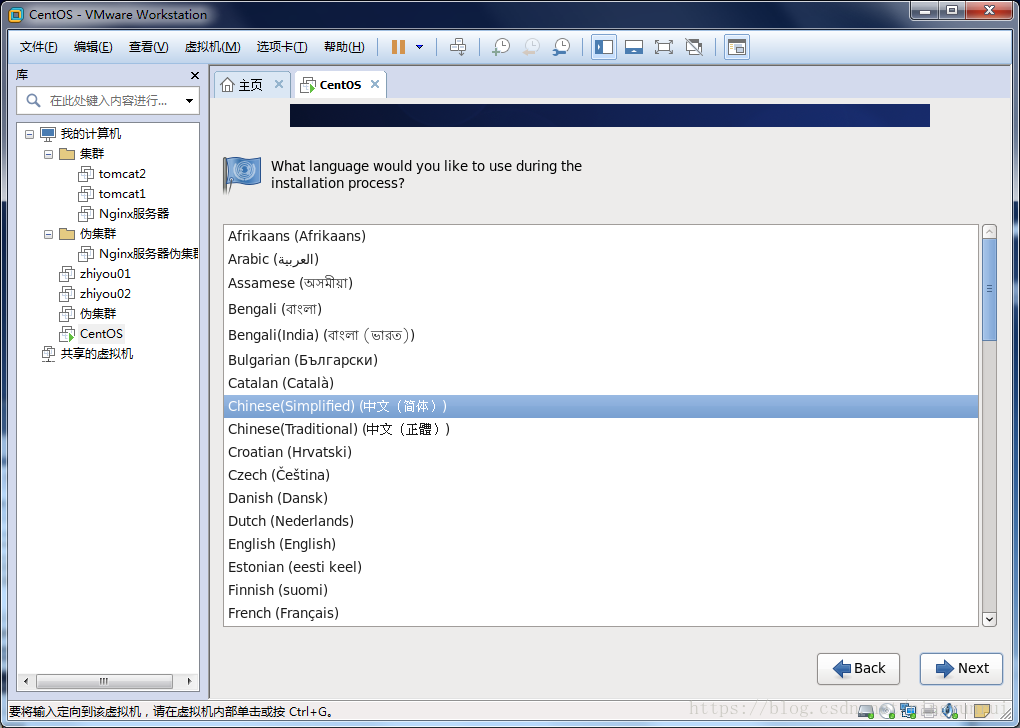Image resolution: width=1020 pixels, height=728 pixels.
Task: Select Bulgarian language
Action: (x=600, y=360)
